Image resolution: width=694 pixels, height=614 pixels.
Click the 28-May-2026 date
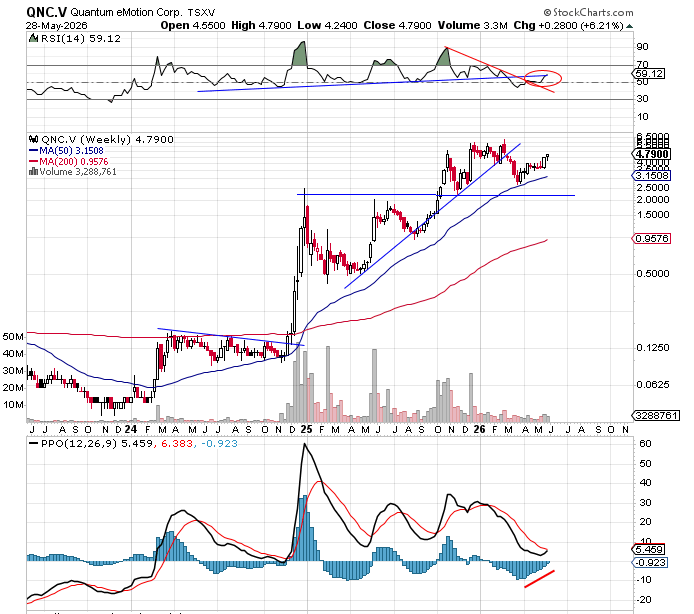[x=57, y=26]
